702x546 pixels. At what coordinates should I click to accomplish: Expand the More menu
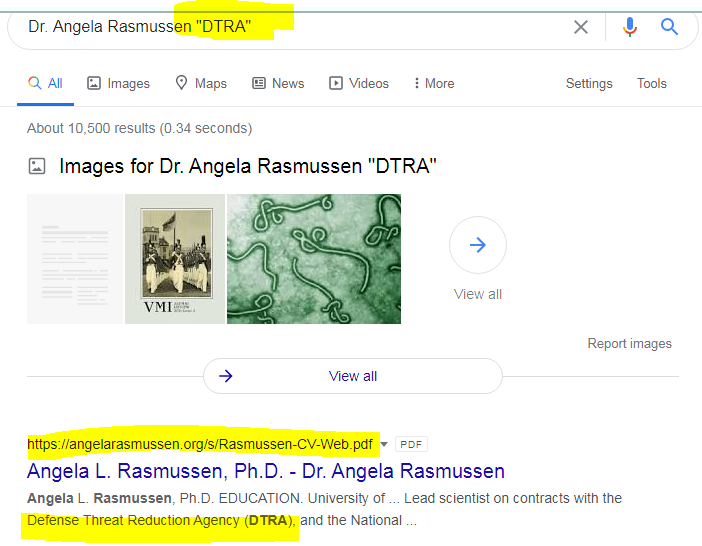[x=432, y=84]
